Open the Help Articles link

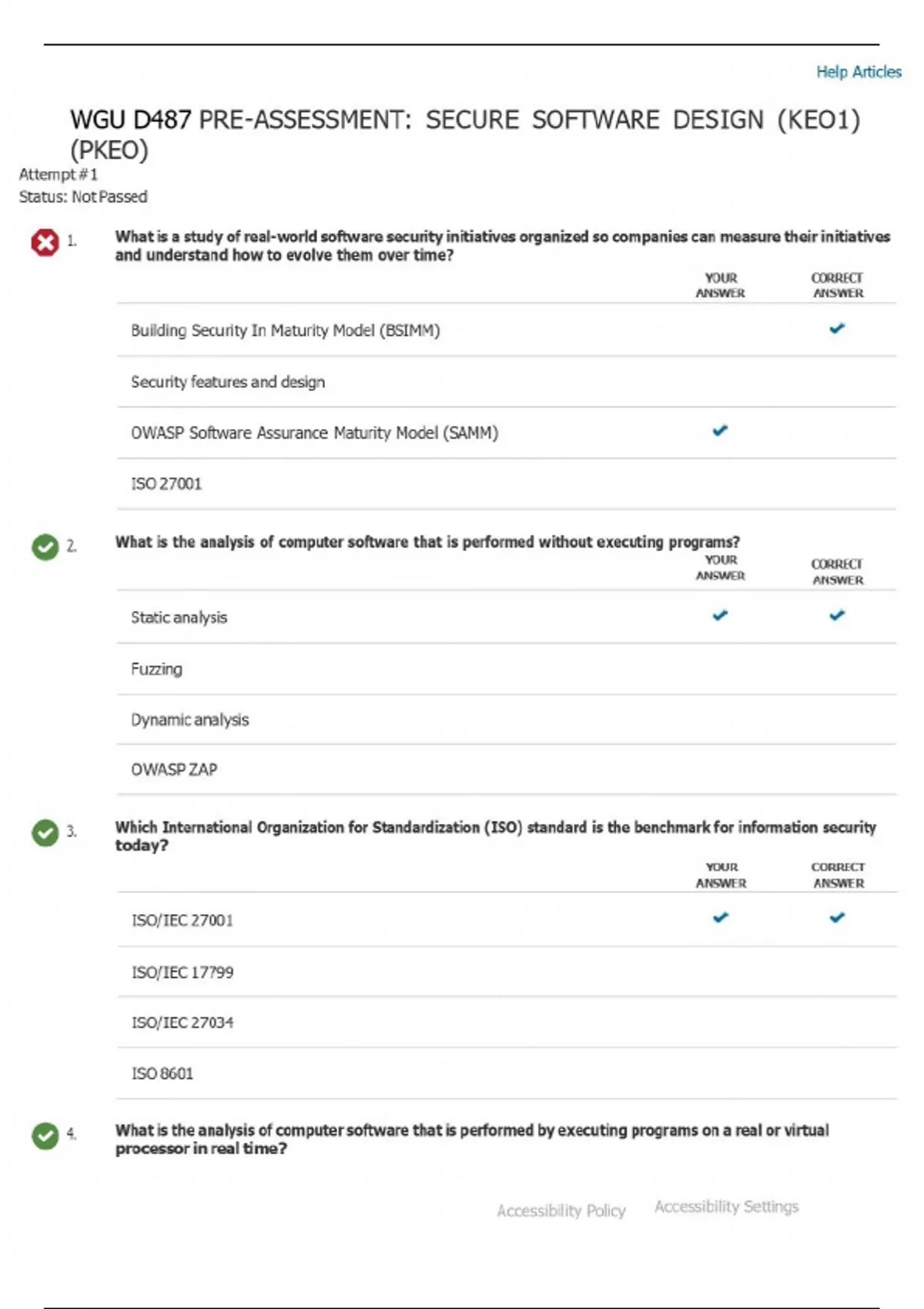pos(859,72)
